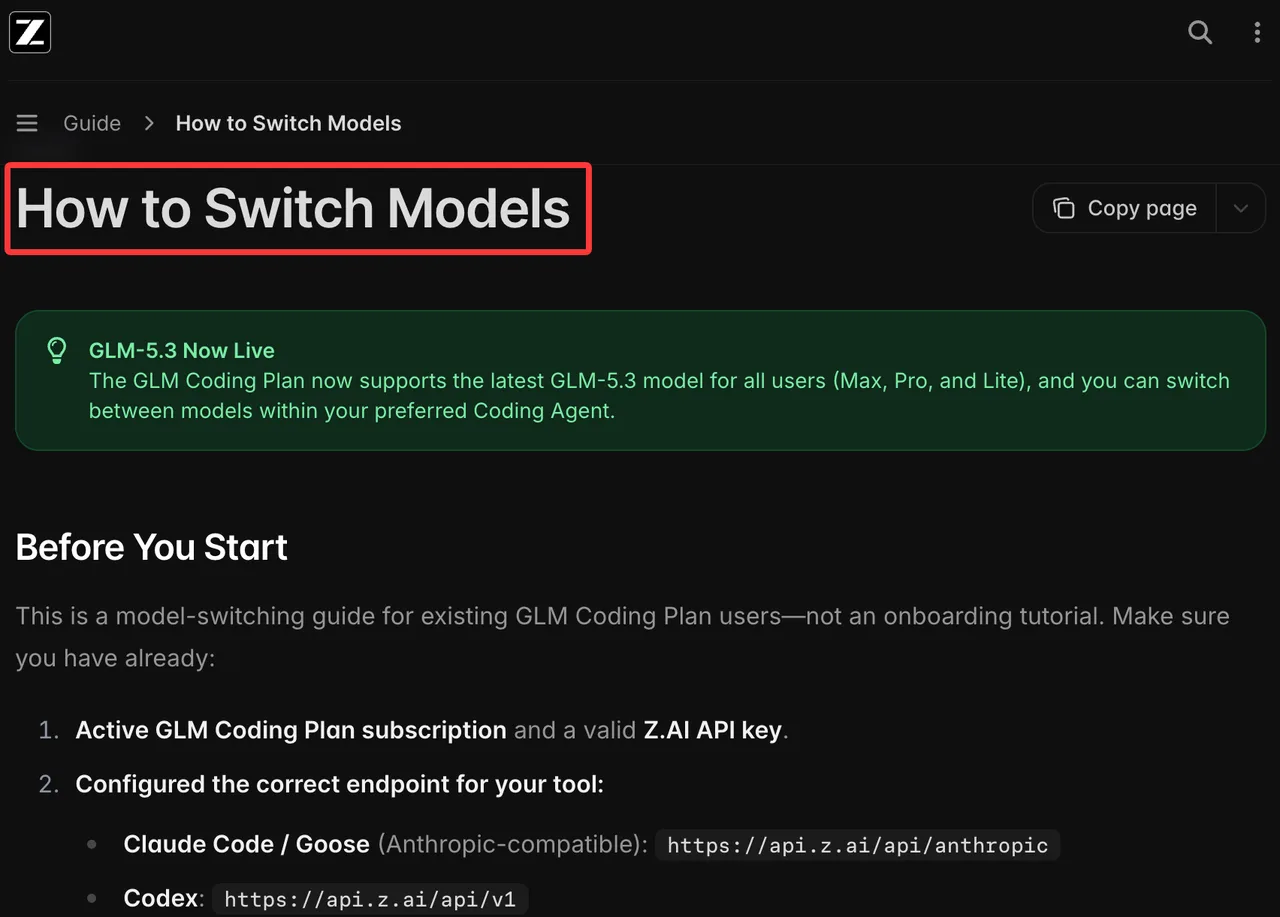
Task: Select the How to Switch Models breadcrumb
Action: click(x=288, y=123)
